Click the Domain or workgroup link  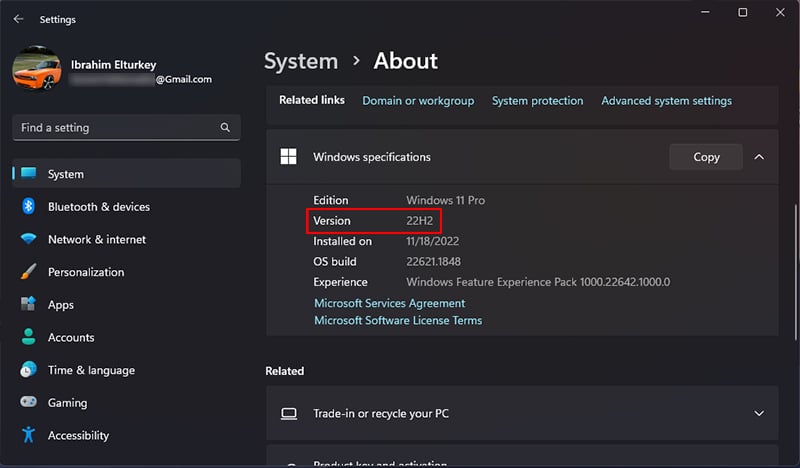pos(418,101)
